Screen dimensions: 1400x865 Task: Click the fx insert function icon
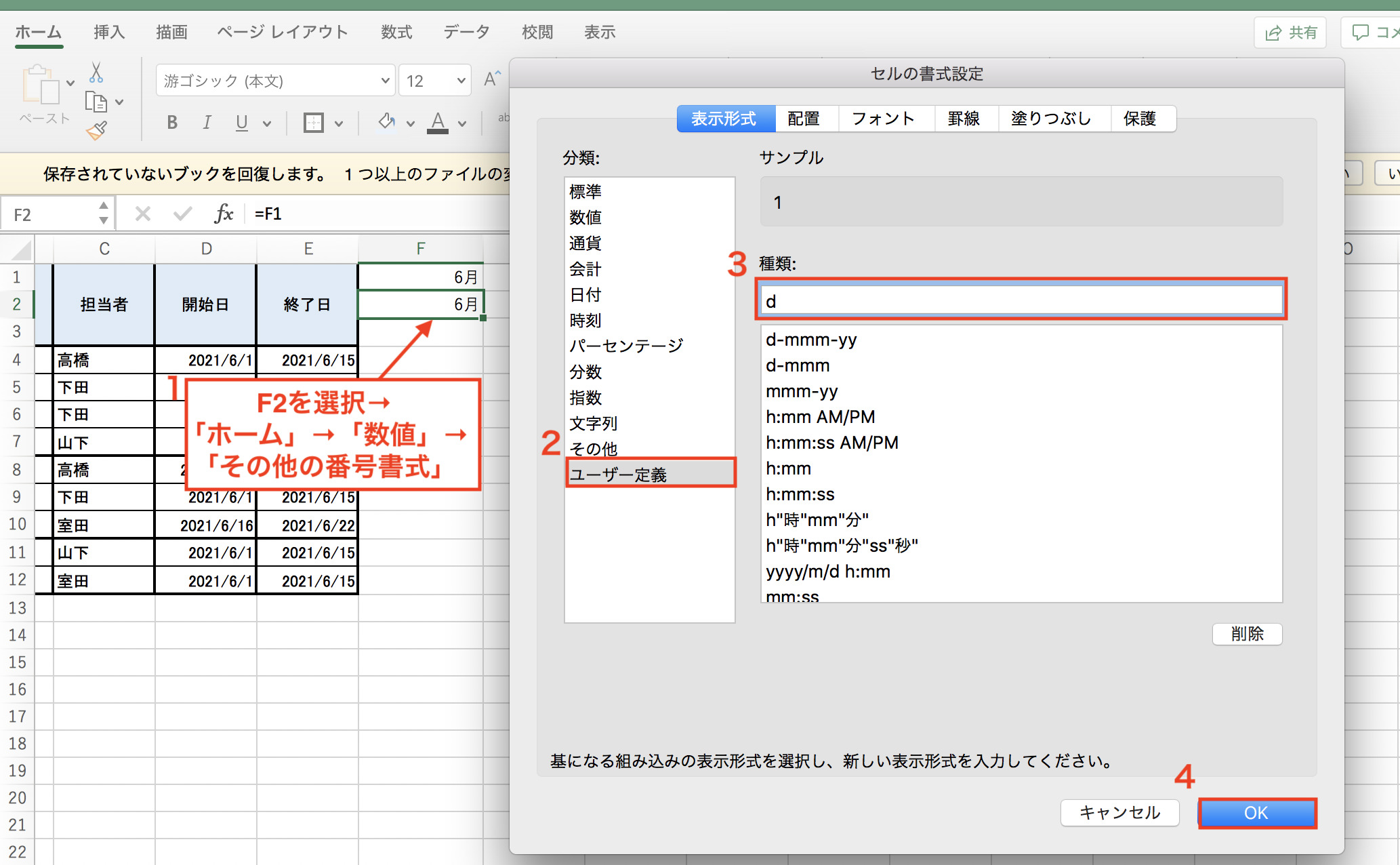(x=224, y=214)
